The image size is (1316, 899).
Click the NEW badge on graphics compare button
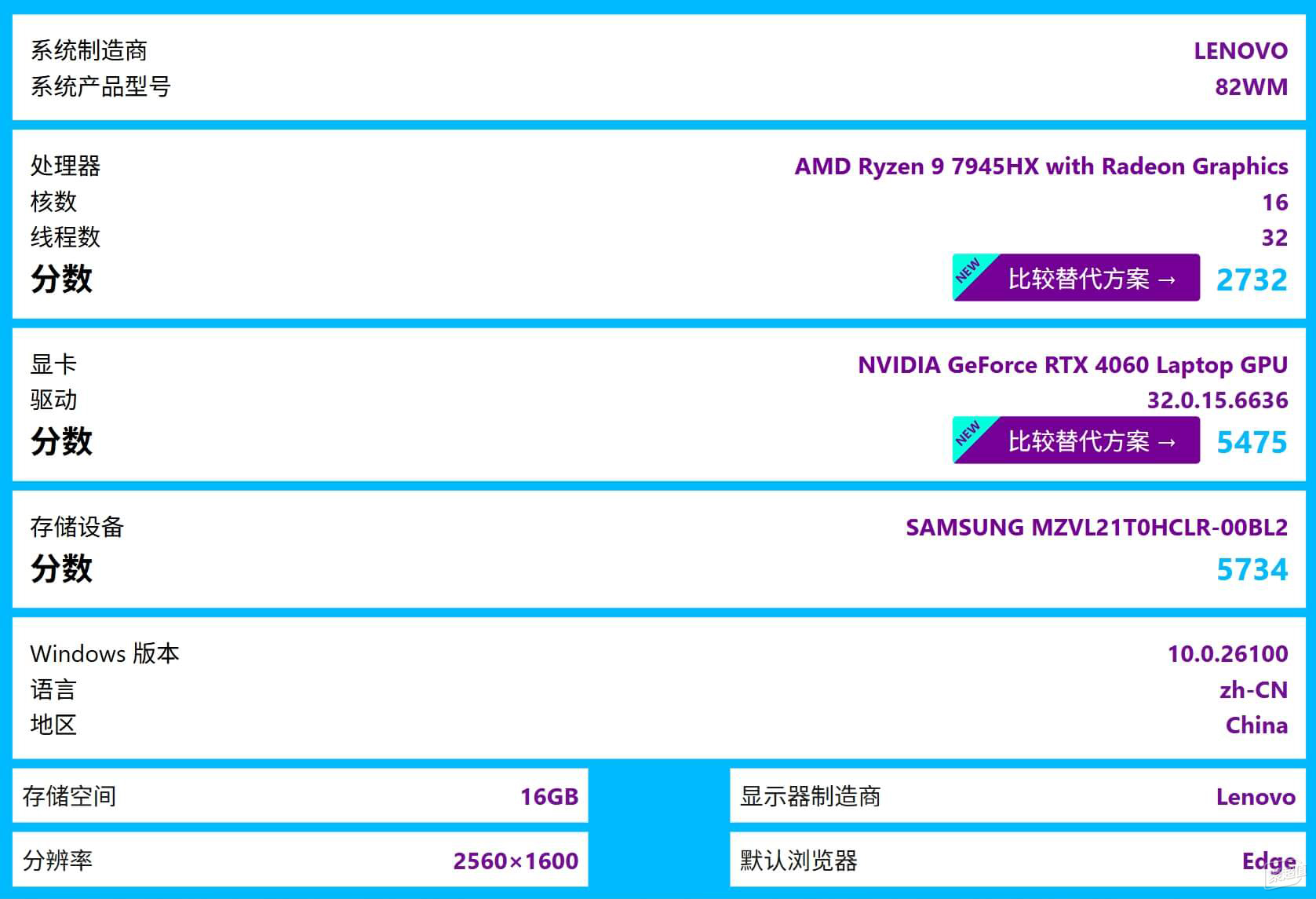point(968,433)
